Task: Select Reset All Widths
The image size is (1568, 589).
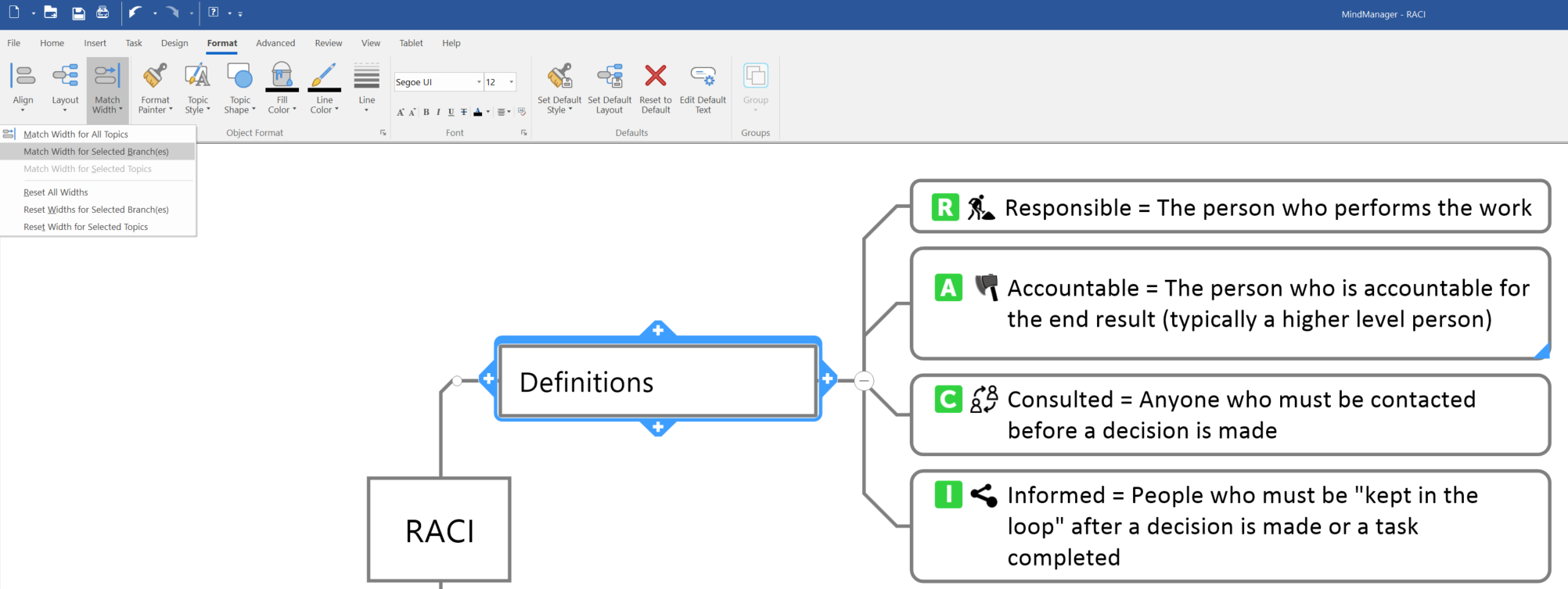Action: point(98,192)
